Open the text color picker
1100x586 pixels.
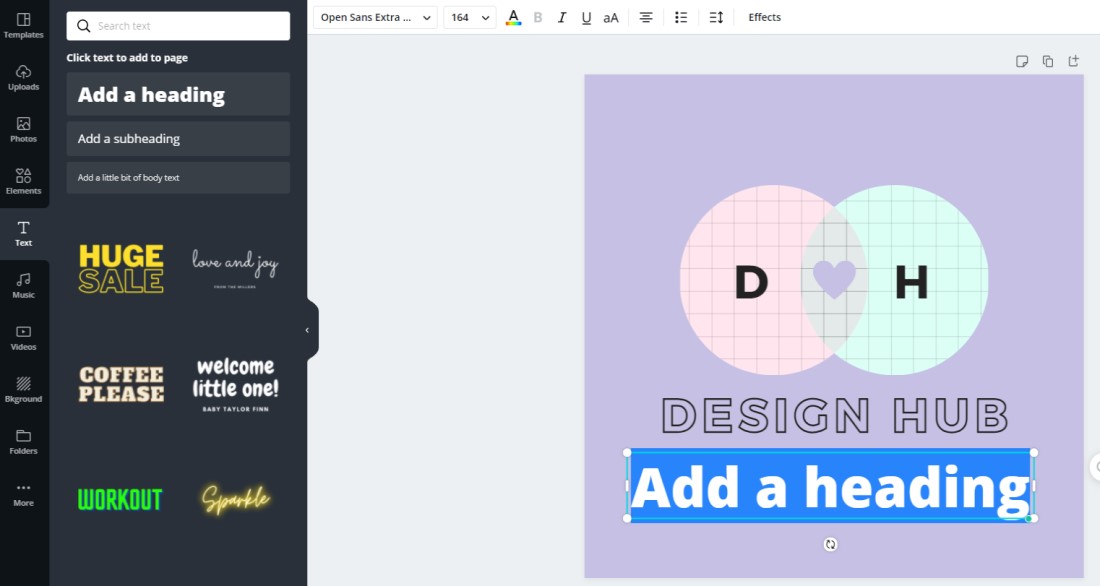coord(514,18)
